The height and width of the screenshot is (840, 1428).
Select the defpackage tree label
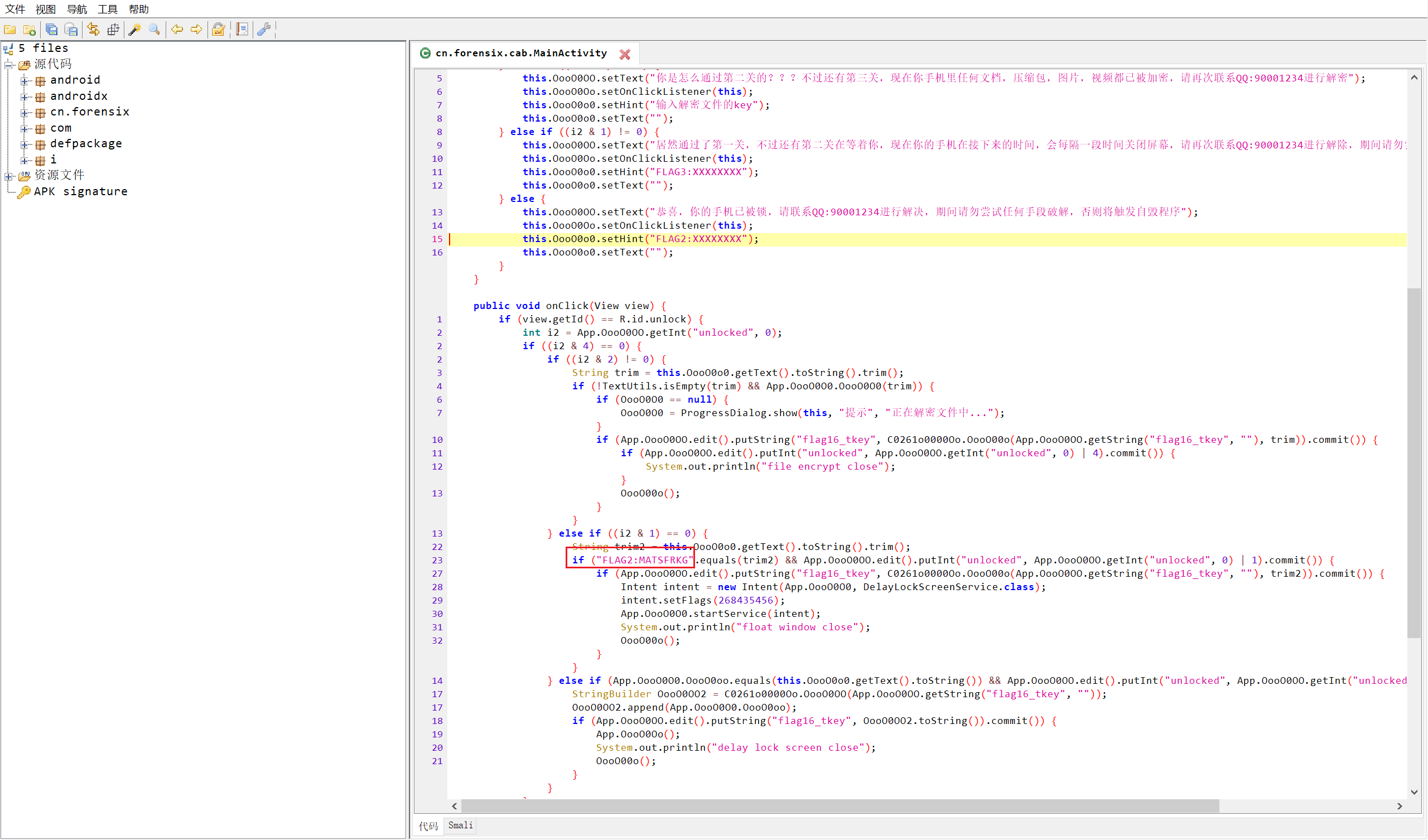tap(86, 144)
